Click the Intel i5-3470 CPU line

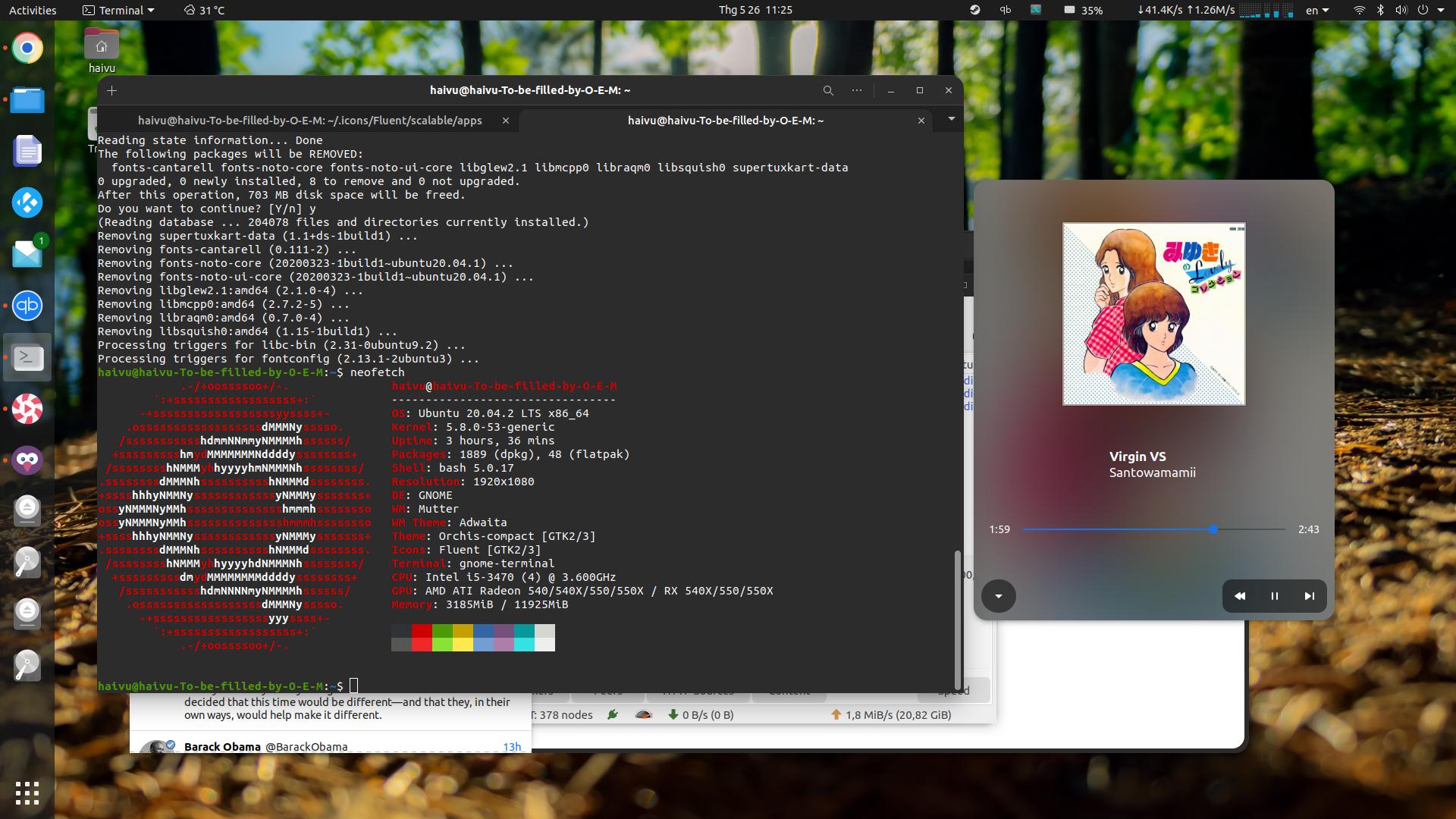(504, 577)
